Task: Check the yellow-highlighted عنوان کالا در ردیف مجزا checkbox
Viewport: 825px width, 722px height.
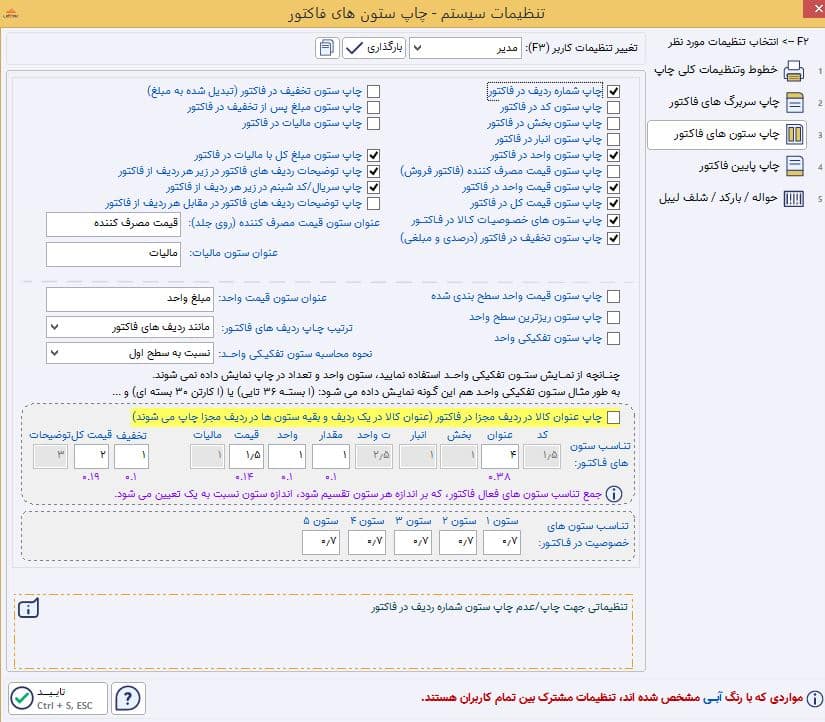Action: point(613,417)
